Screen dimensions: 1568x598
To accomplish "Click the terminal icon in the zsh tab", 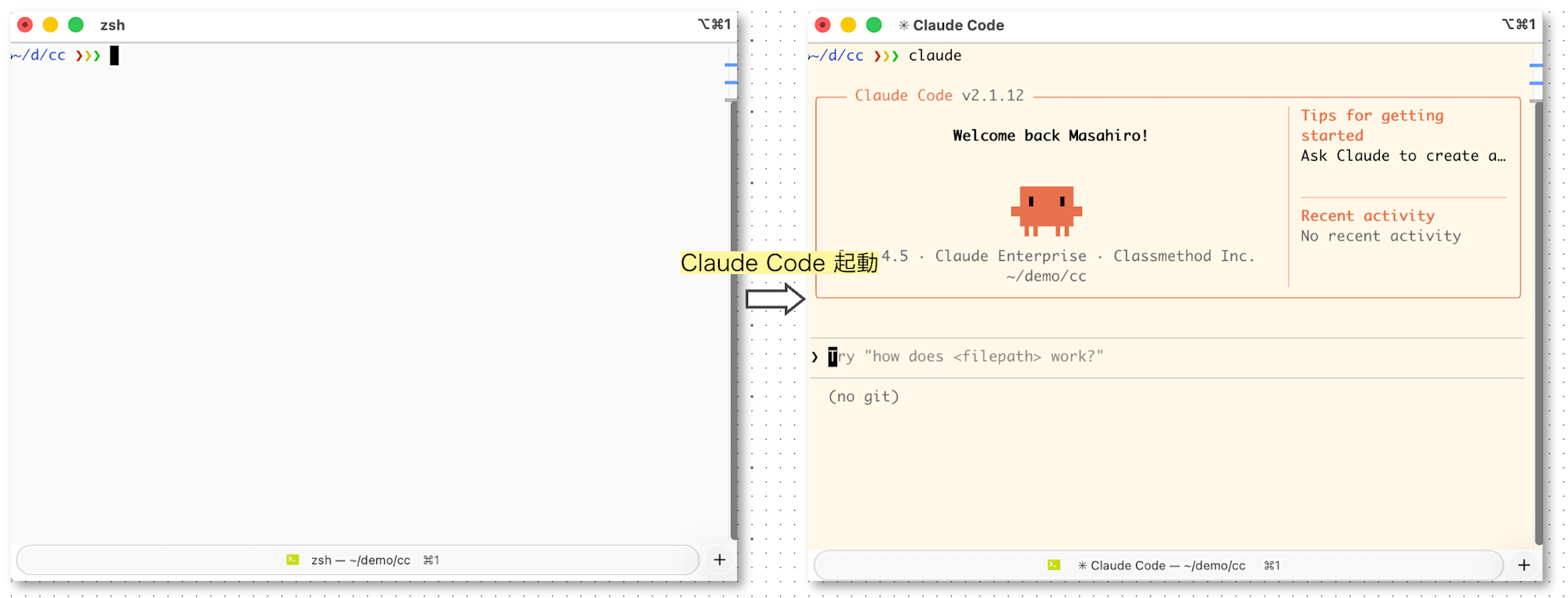I will (x=292, y=560).
